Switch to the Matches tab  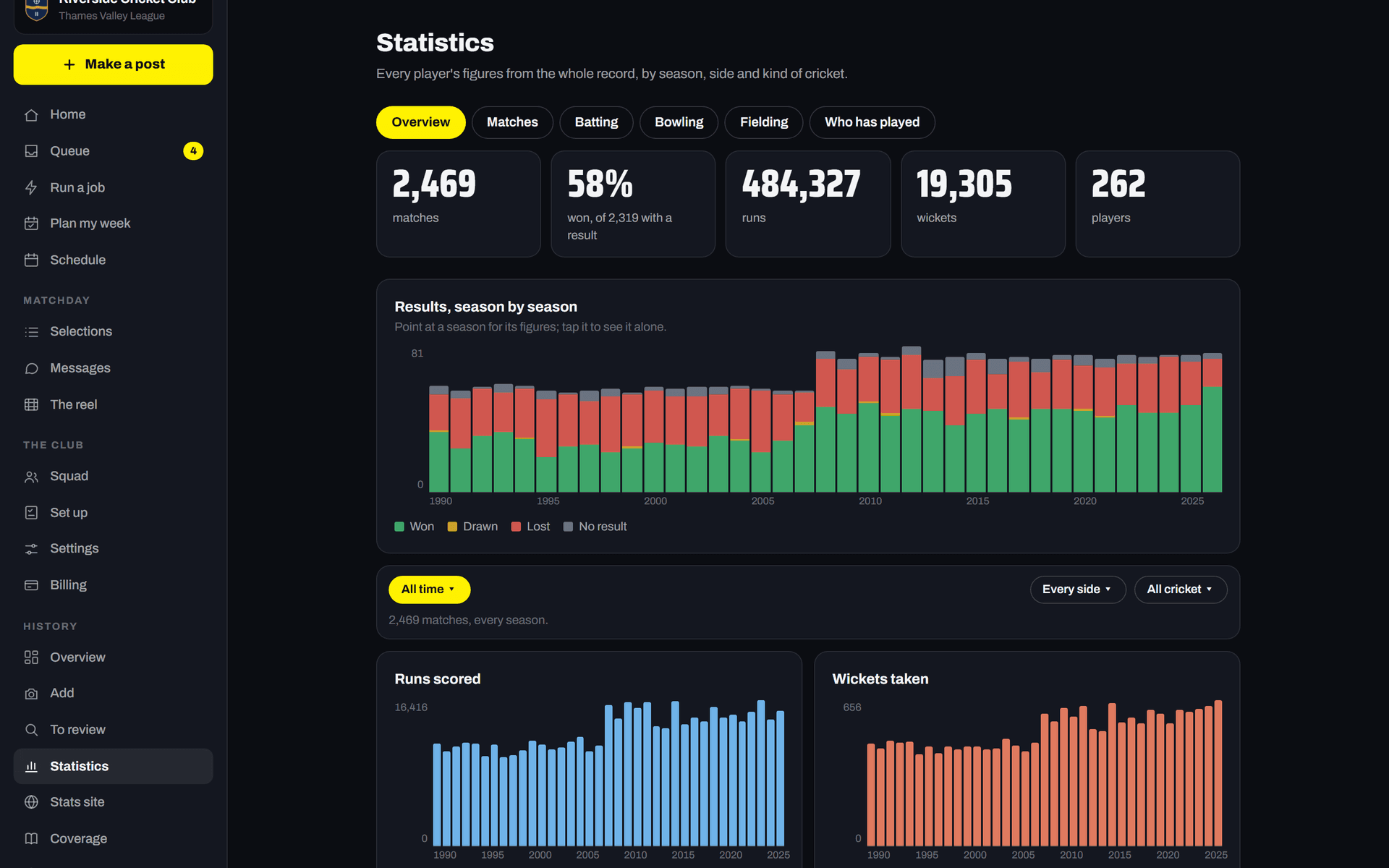coord(512,122)
